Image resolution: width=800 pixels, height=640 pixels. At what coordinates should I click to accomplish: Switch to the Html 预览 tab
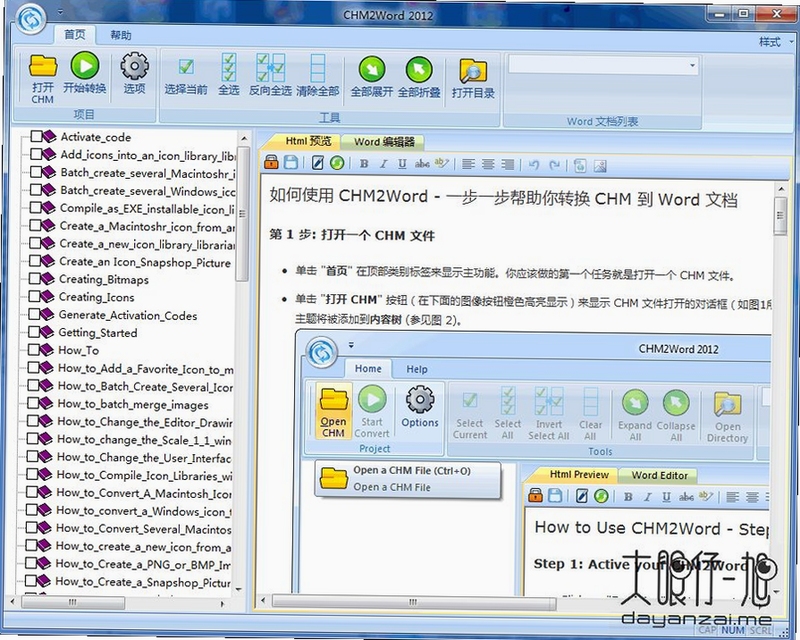click(307, 141)
